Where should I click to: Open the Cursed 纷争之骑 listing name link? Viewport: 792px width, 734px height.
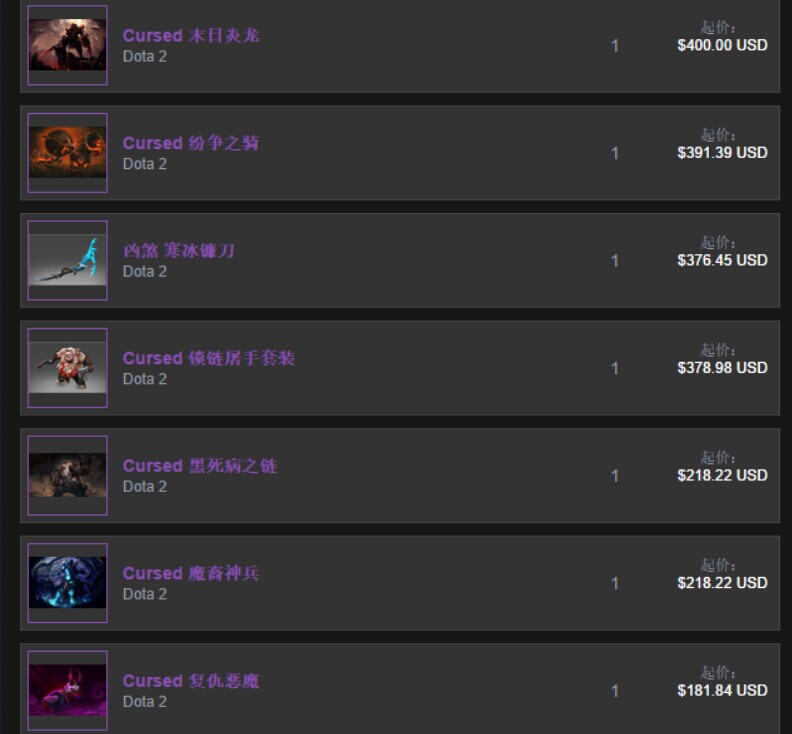pyautogui.click(x=191, y=143)
